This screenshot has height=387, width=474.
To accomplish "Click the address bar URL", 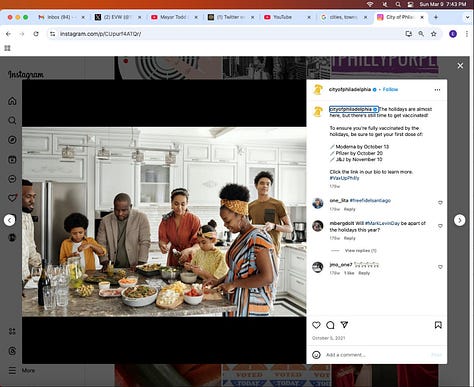I will coord(100,34).
